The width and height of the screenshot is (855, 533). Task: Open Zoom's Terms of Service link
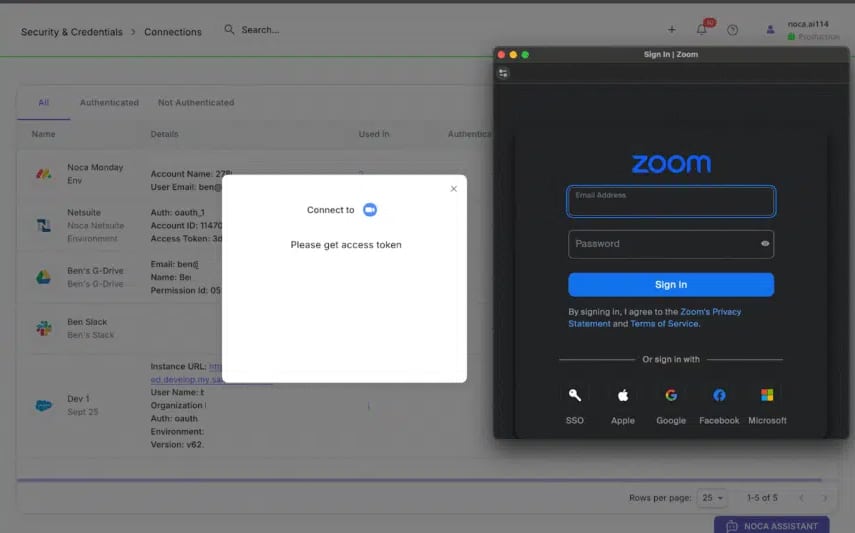[x=665, y=324]
